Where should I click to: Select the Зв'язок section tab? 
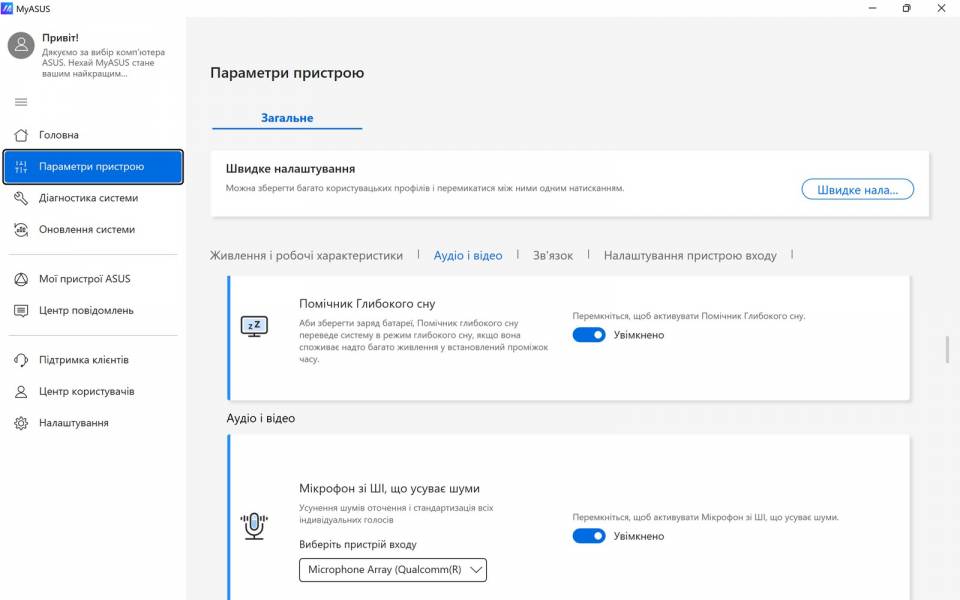pos(552,256)
